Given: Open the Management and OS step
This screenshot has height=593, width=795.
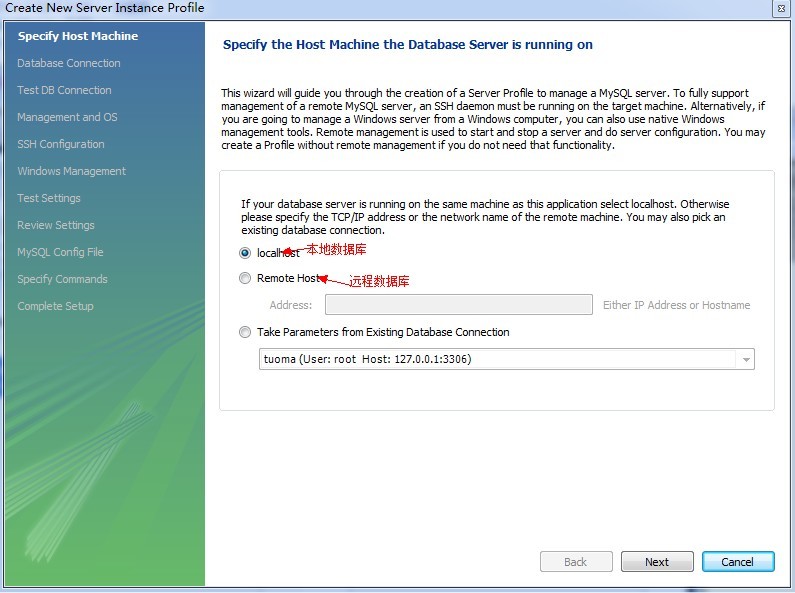Looking at the screenshot, I should tap(67, 117).
